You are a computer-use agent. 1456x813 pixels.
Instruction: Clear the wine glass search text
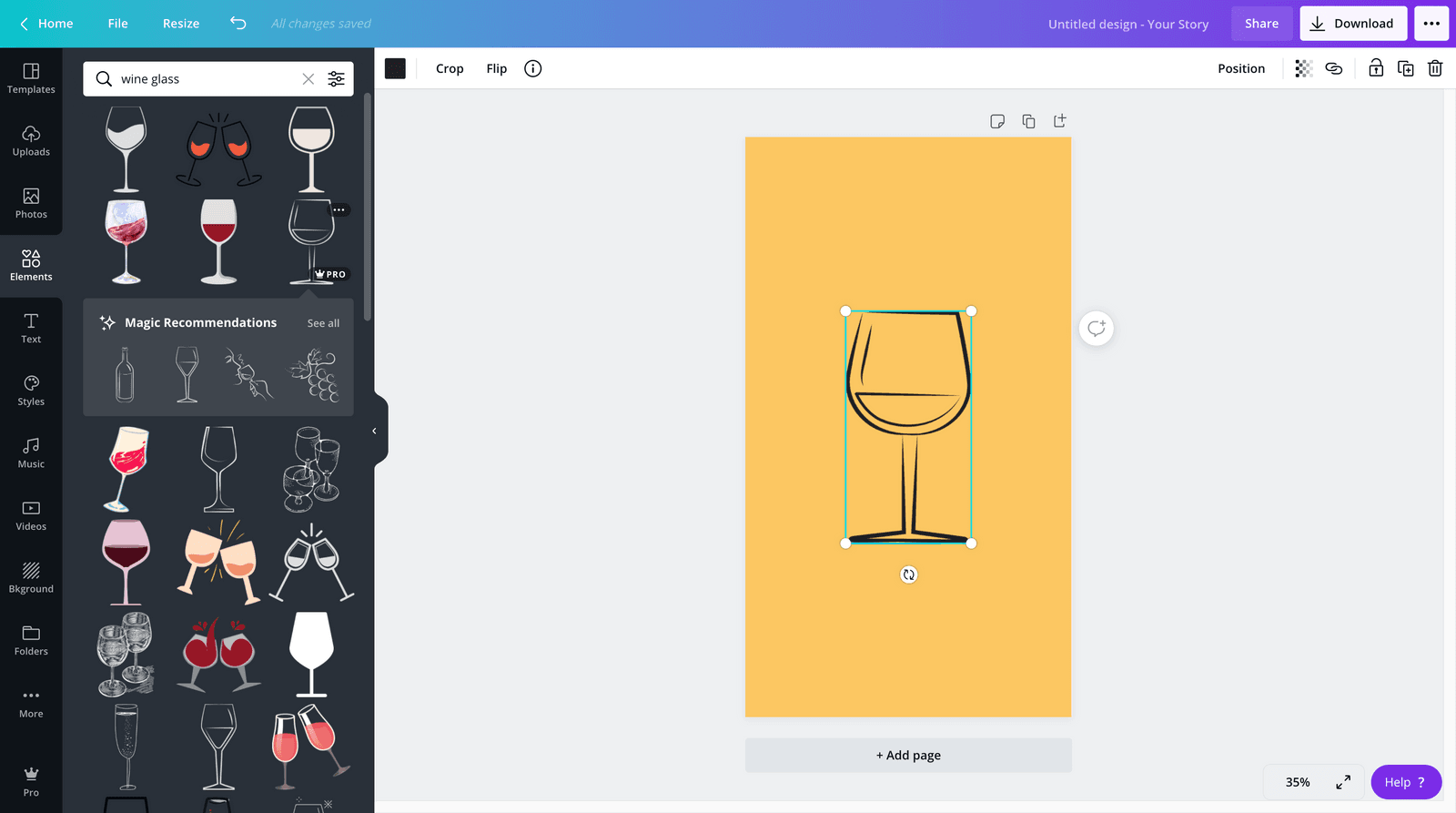pos(308,79)
